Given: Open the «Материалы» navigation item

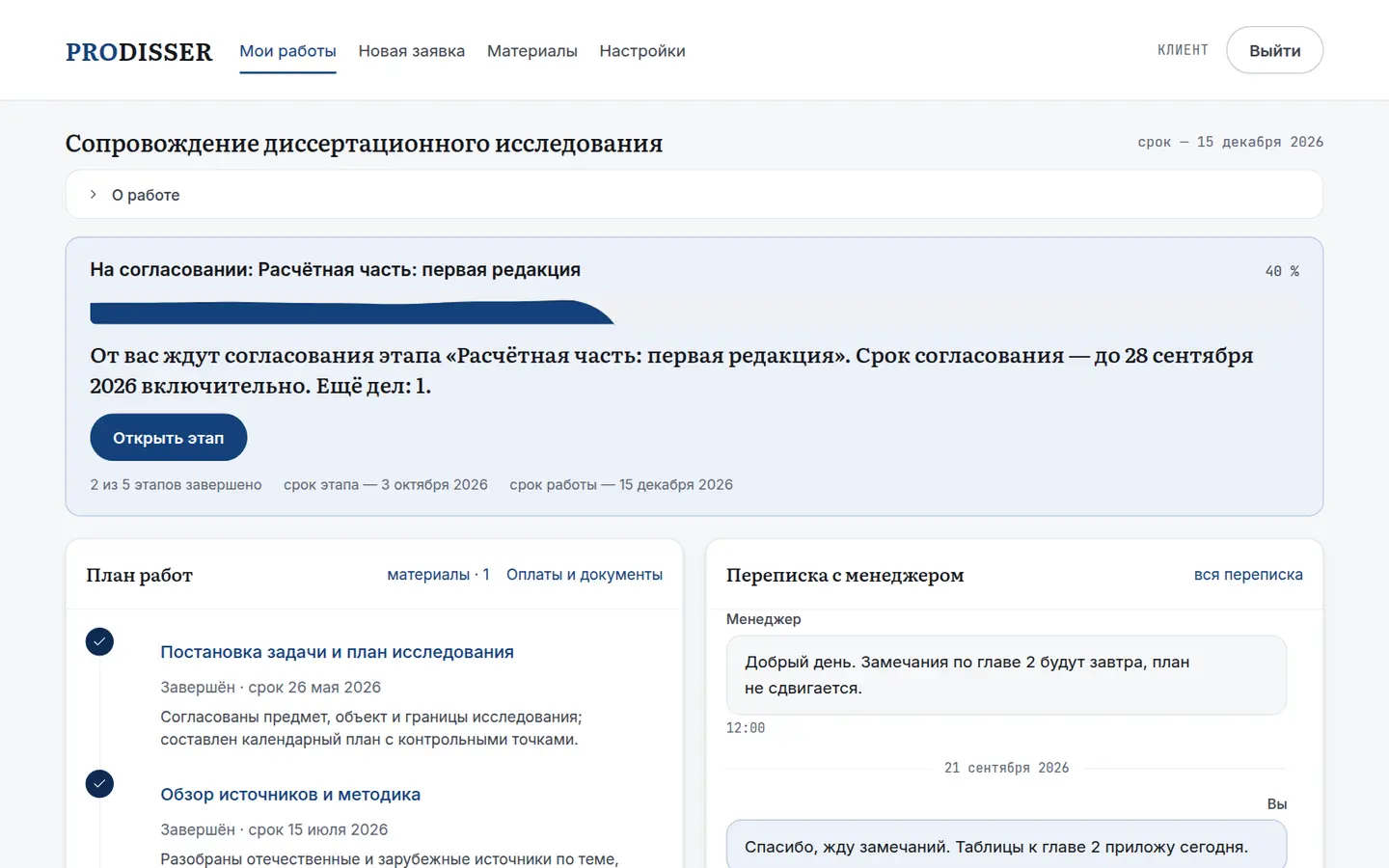Looking at the screenshot, I should pos(532,51).
